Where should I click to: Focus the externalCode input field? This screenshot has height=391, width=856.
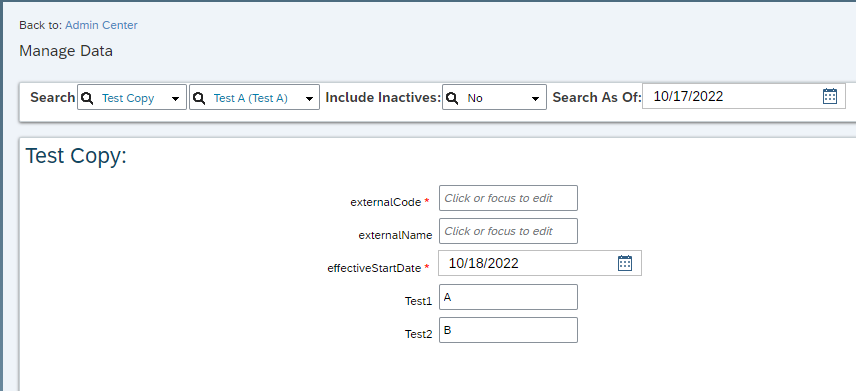tap(508, 198)
